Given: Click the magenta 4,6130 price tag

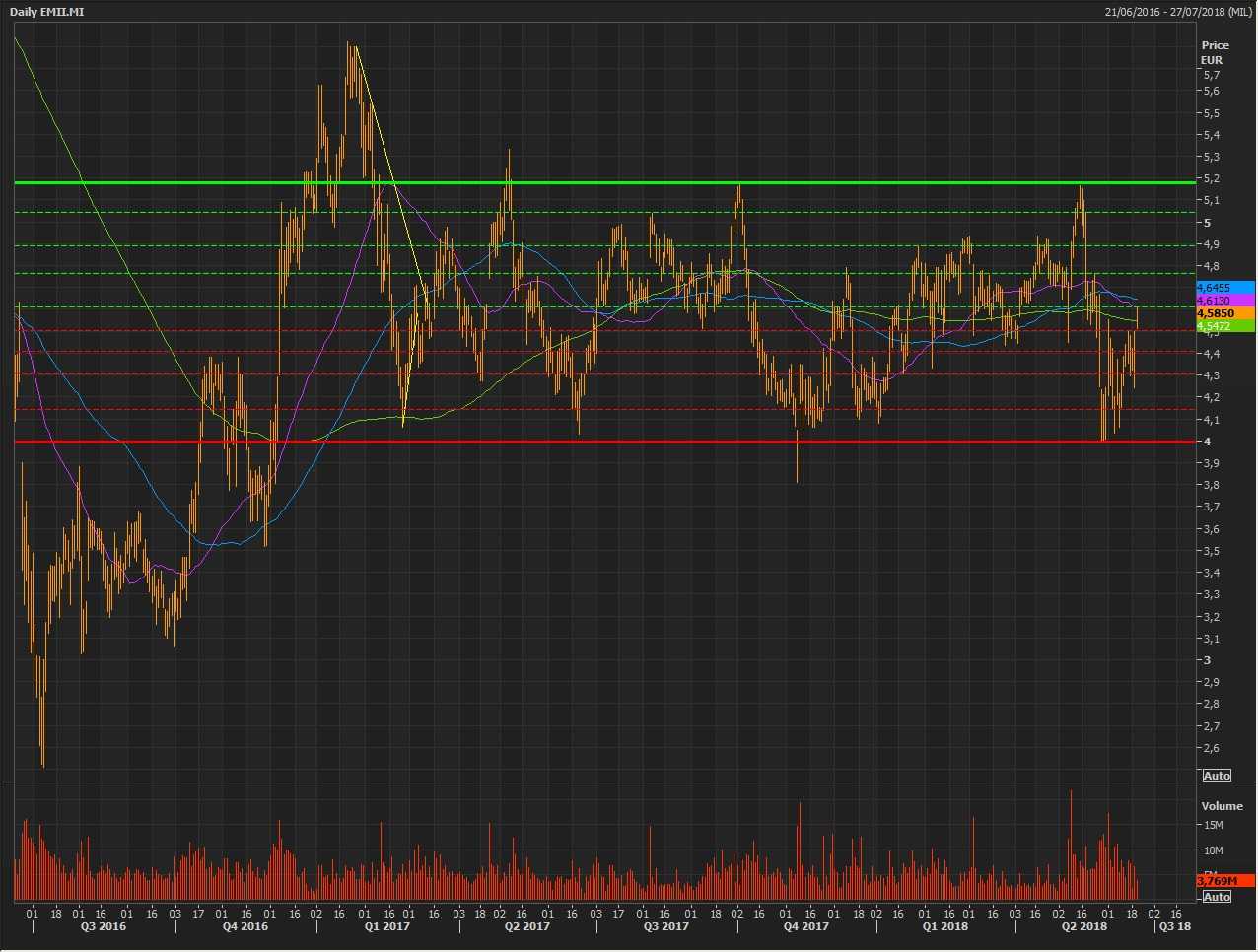Looking at the screenshot, I should (x=1223, y=301).
